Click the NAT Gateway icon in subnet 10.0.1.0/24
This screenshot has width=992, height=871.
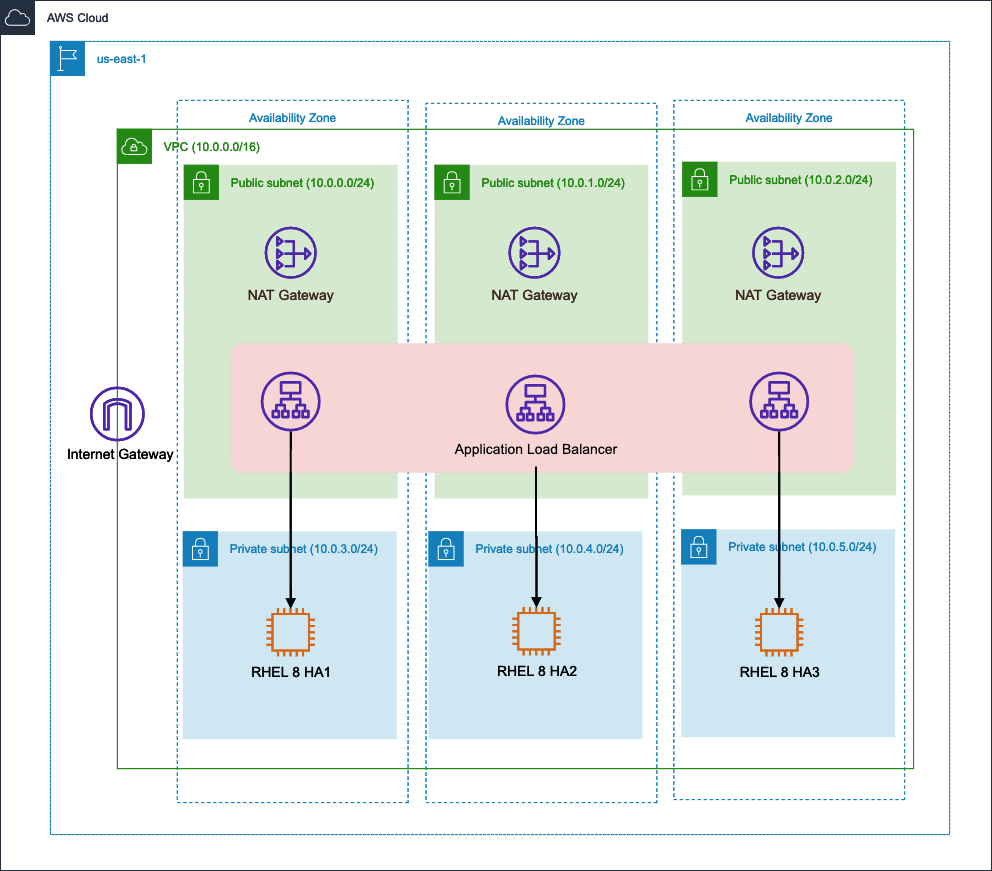point(535,252)
